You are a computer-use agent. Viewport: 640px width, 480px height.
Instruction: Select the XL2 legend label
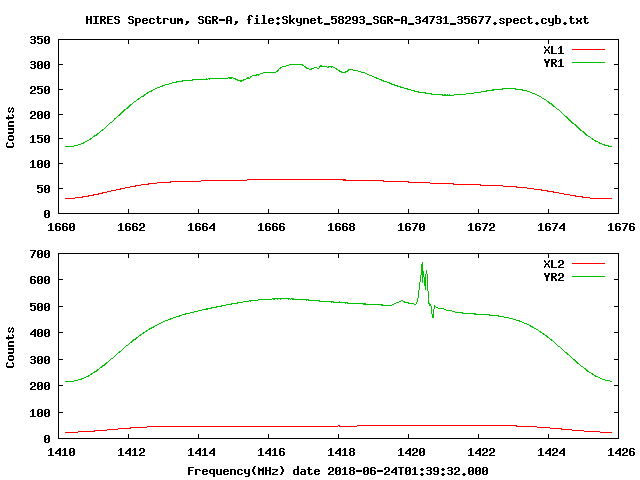tap(553, 264)
